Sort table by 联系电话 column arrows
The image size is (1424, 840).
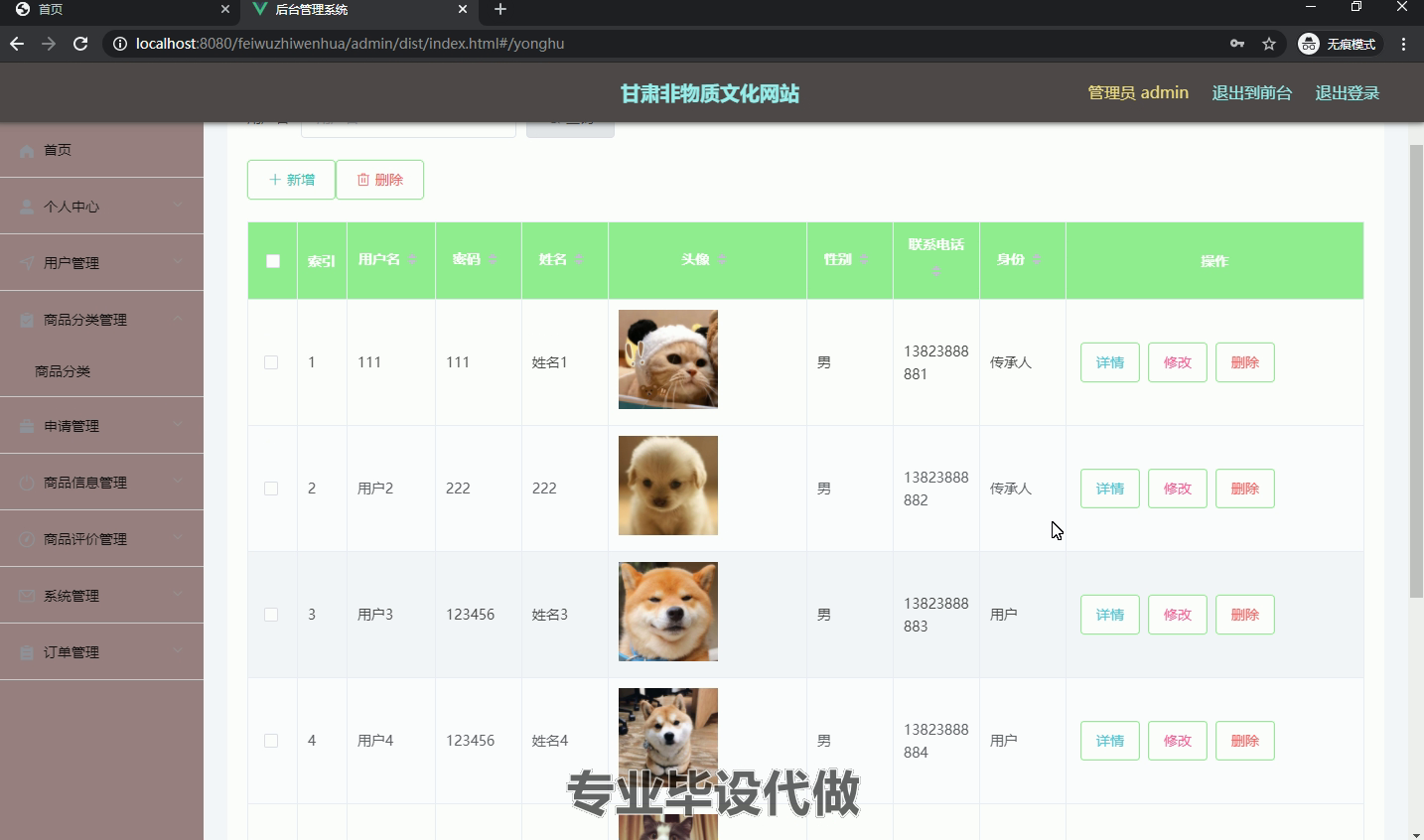[935, 270]
